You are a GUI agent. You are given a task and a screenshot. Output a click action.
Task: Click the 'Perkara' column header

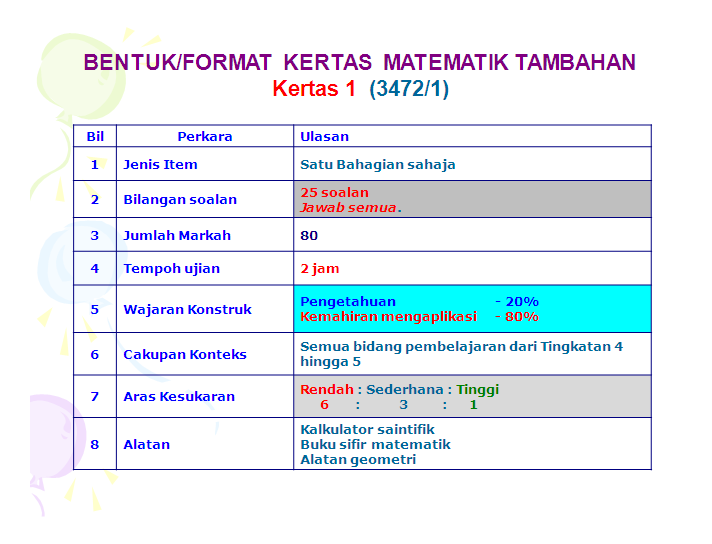205,136
